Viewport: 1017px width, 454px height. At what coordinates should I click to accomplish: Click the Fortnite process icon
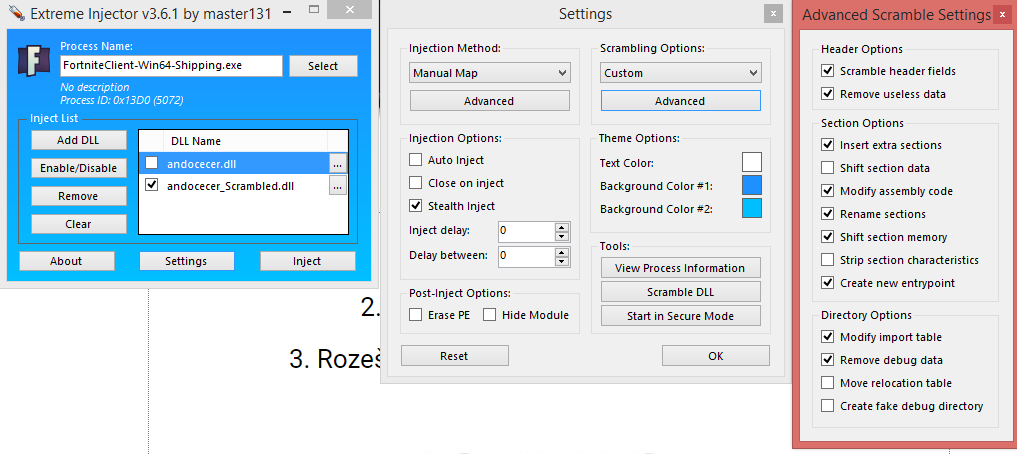coord(34,62)
